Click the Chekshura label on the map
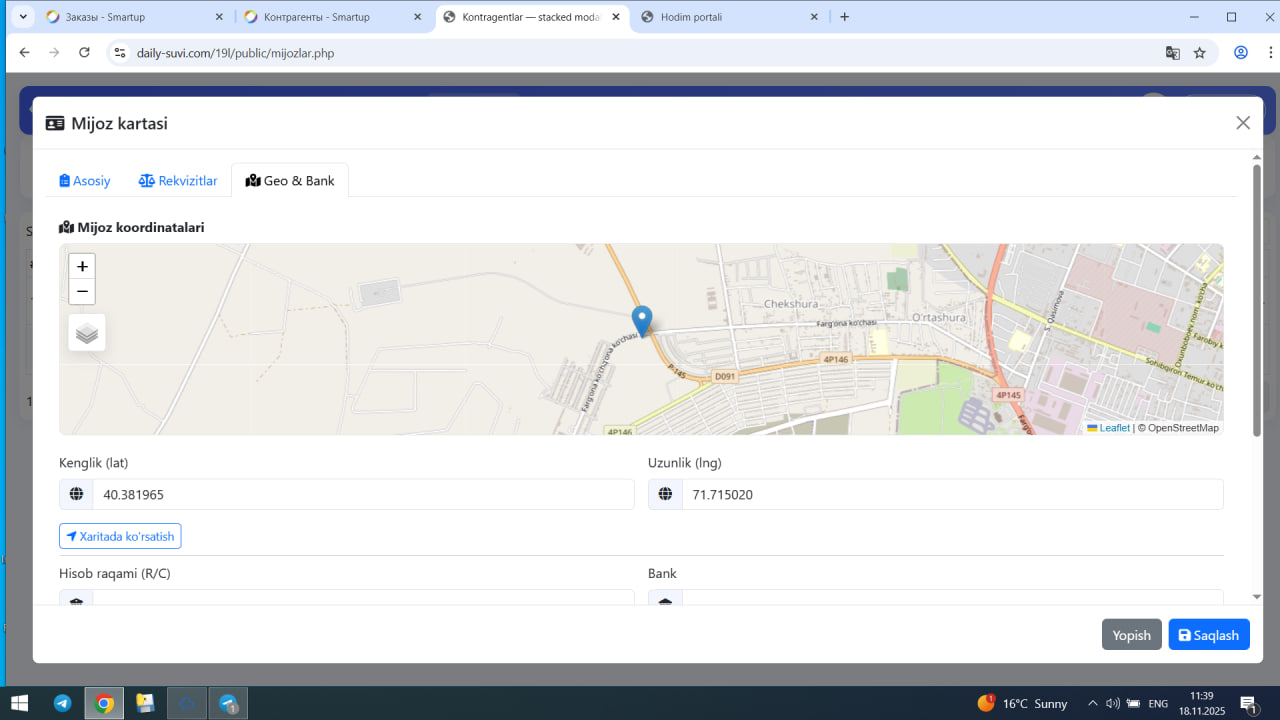Viewport: 1280px width, 720px height. click(790, 304)
